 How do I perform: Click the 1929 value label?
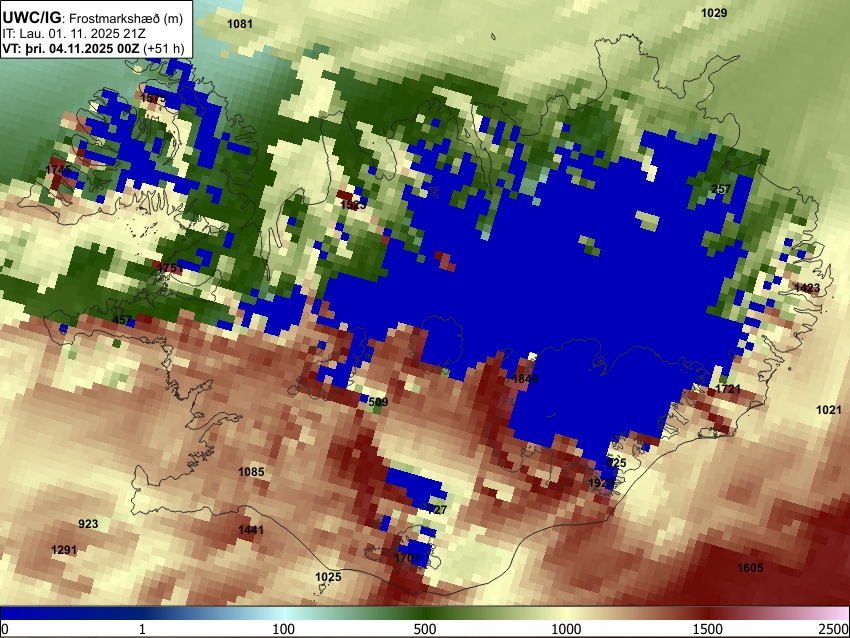(601, 482)
